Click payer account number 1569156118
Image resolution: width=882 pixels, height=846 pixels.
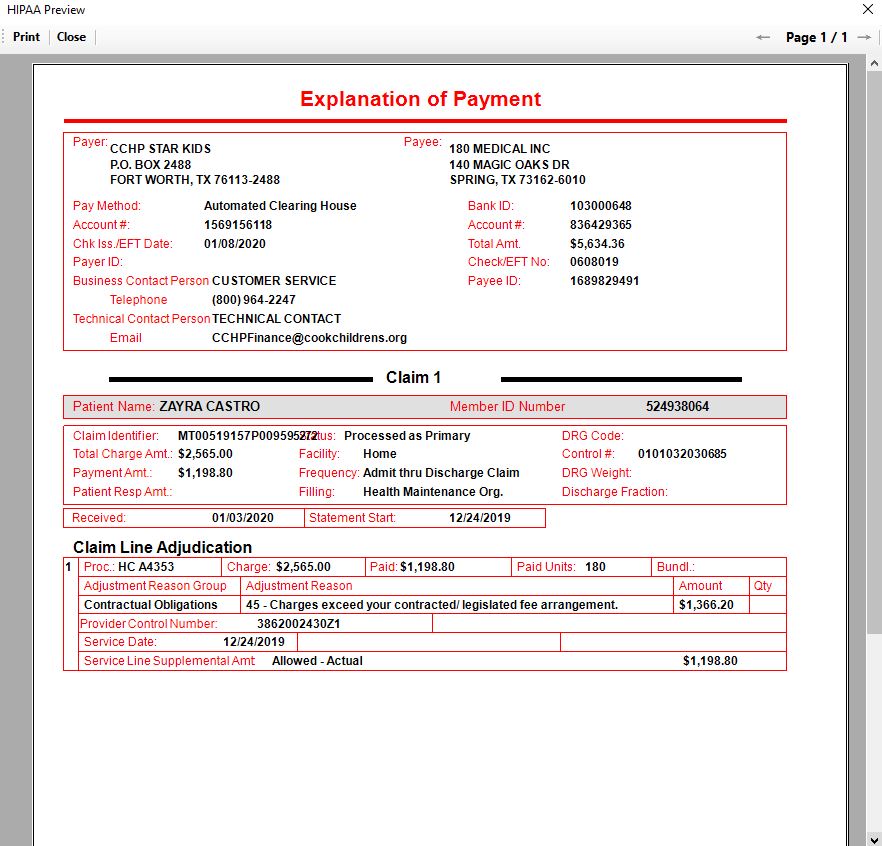(238, 225)
